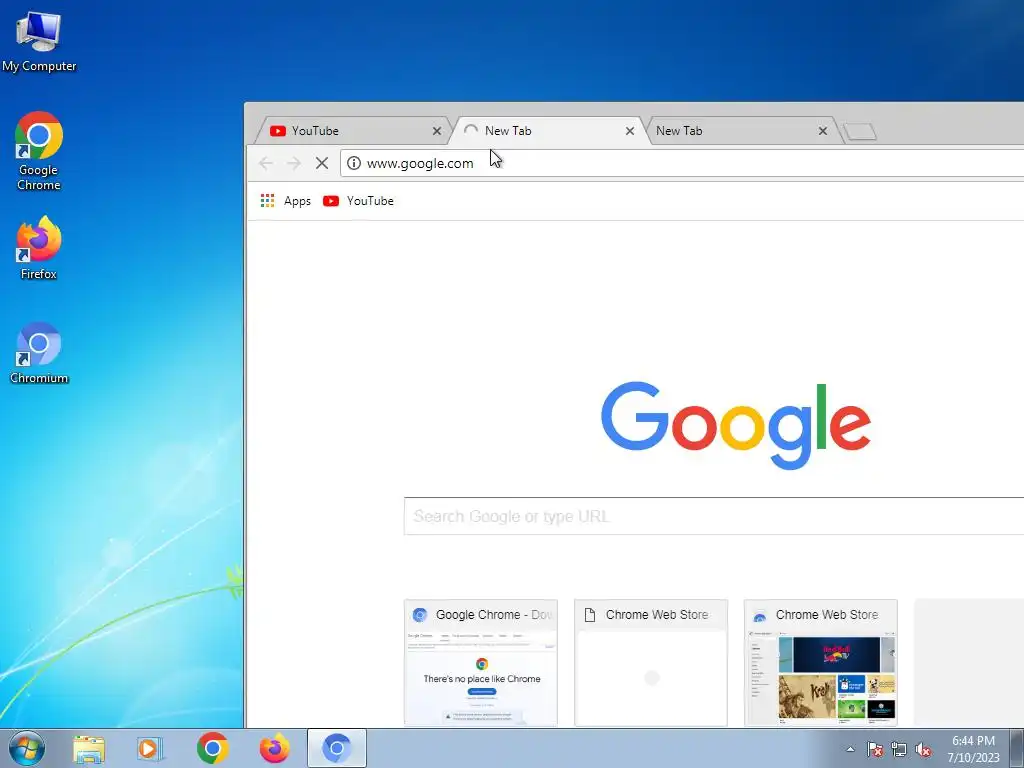
Task: Click the www.google.com address bar
Action: (682, 163)
